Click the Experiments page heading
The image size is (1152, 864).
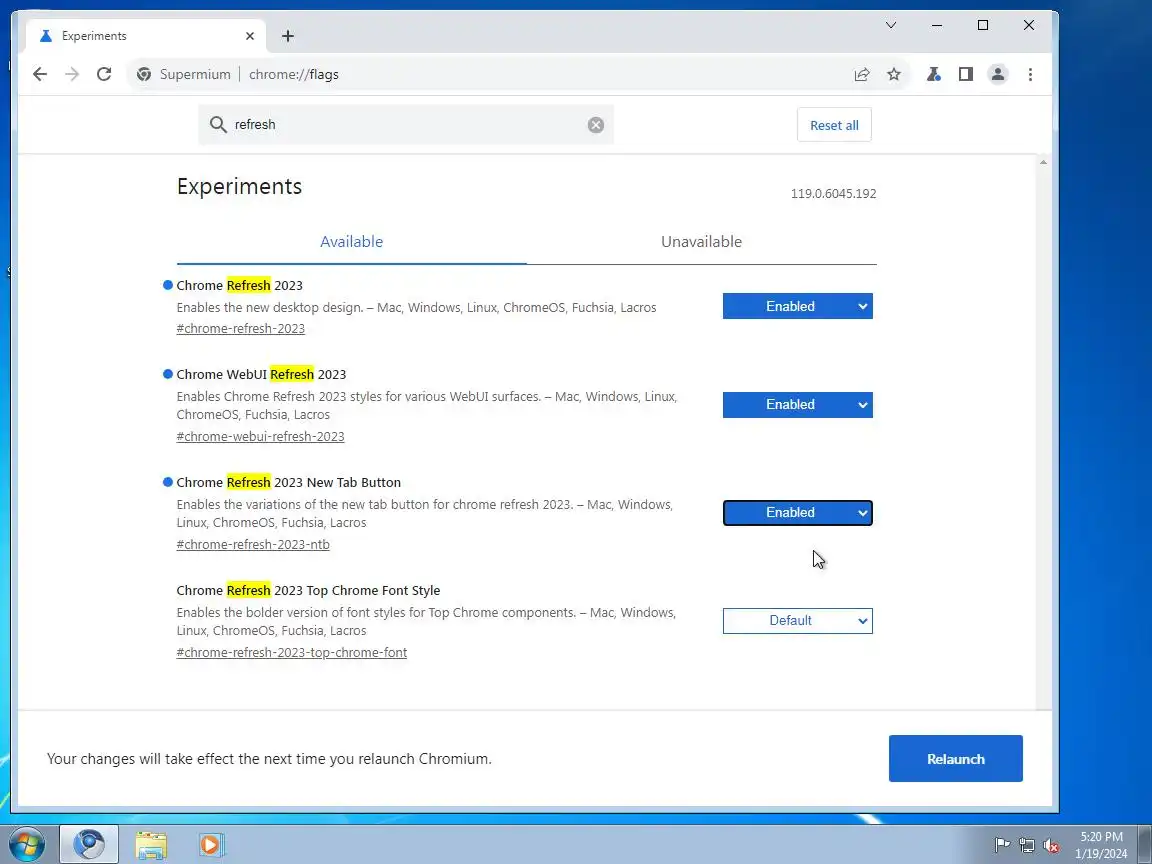(x=240, y=187)
